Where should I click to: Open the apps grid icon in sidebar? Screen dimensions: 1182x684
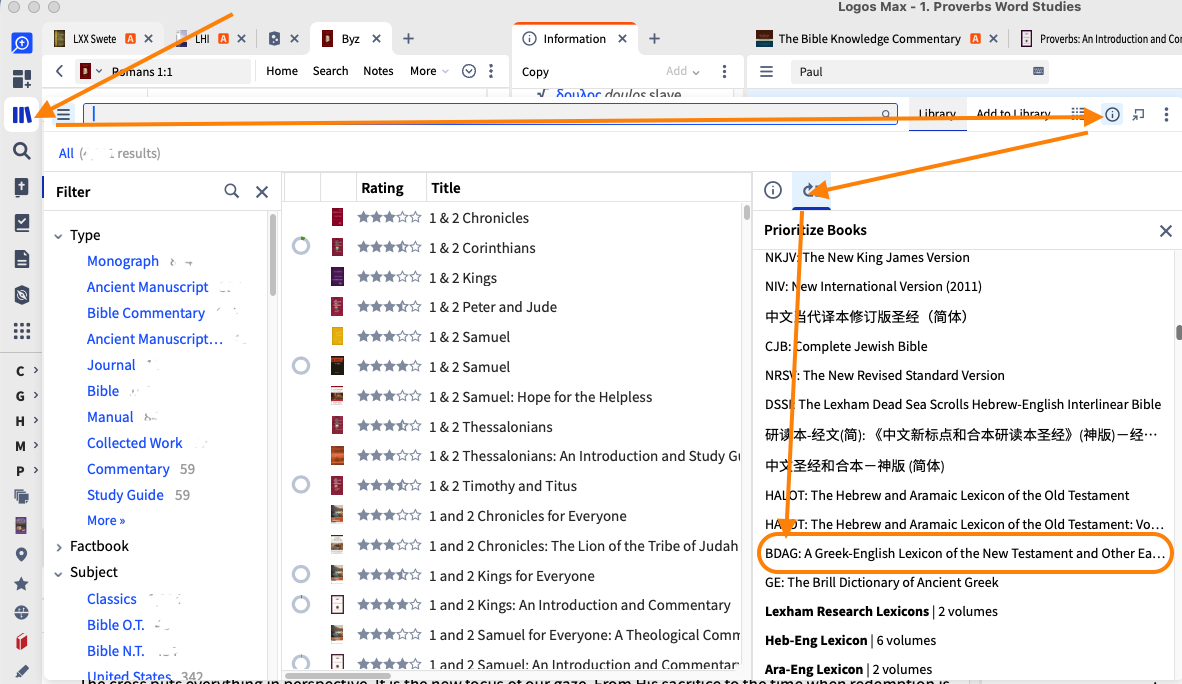[22, 331]
